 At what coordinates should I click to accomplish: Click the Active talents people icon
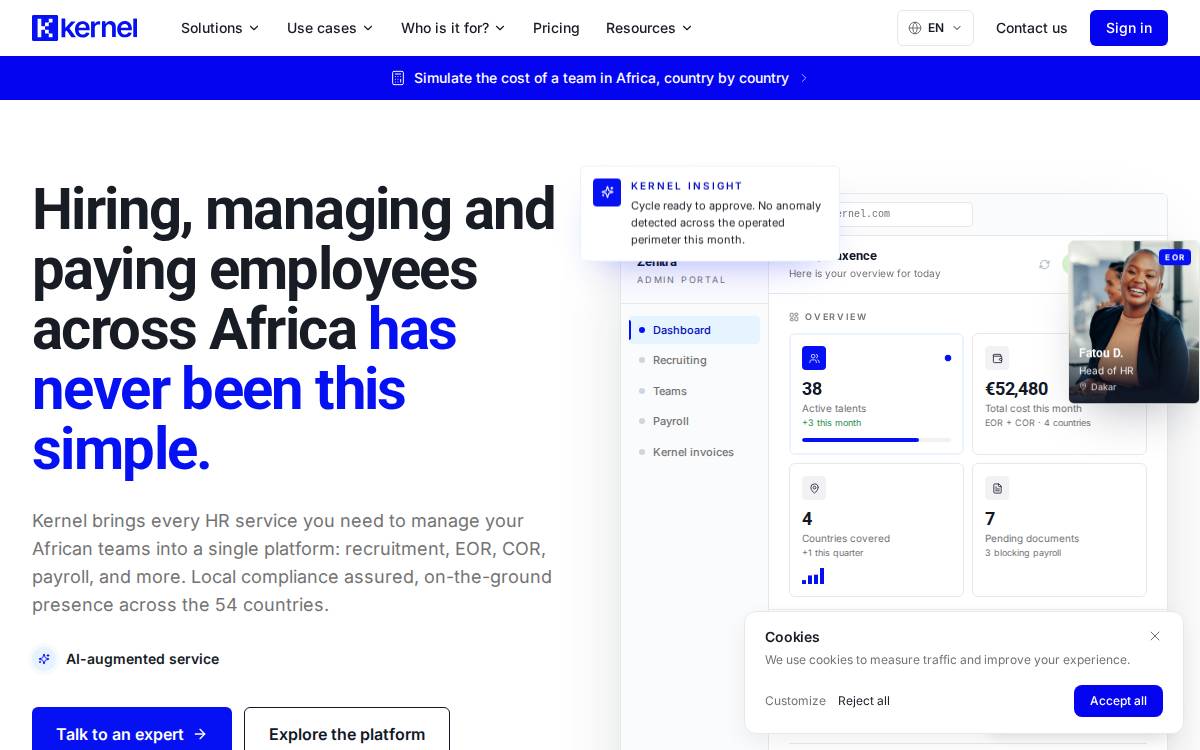point(814,358)
